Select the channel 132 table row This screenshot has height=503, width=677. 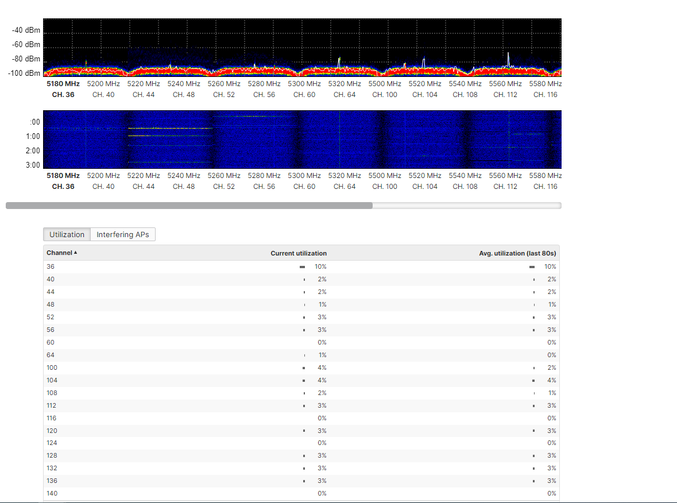301,468
